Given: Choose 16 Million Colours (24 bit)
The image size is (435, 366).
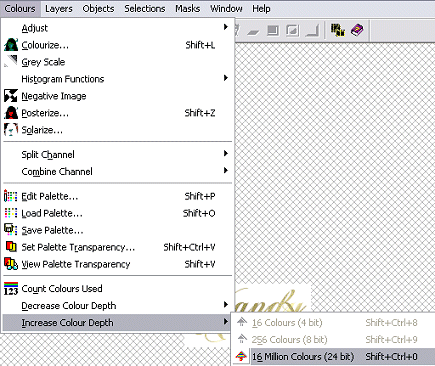Looking at the screenshot, I should click(x=333, y=357).
